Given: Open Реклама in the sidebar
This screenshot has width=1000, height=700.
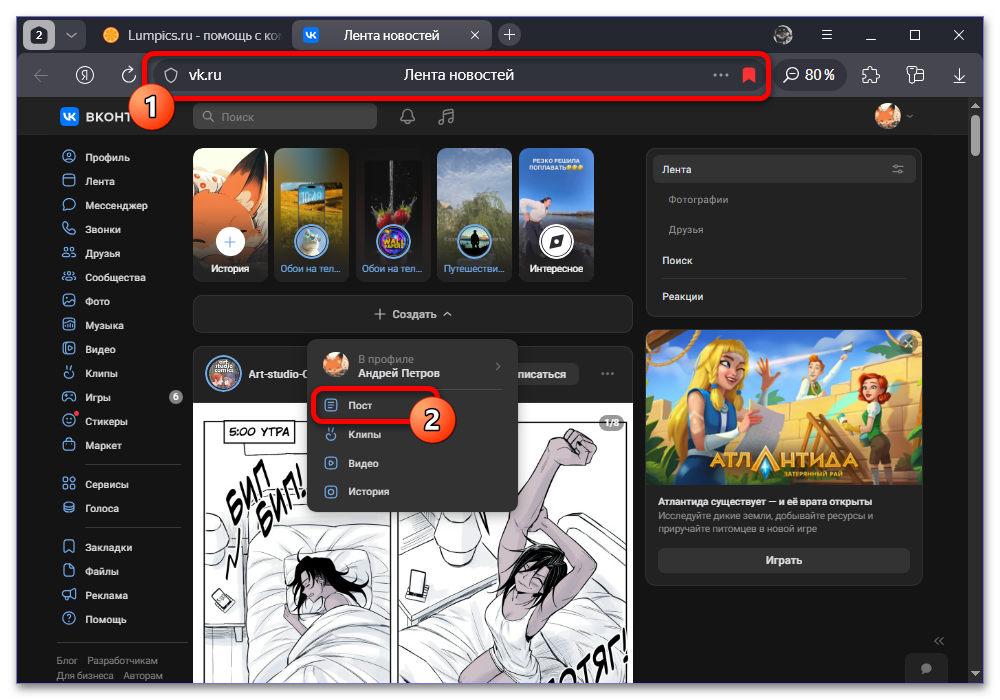Looking at the screenshot, I should tap(94, 595).
